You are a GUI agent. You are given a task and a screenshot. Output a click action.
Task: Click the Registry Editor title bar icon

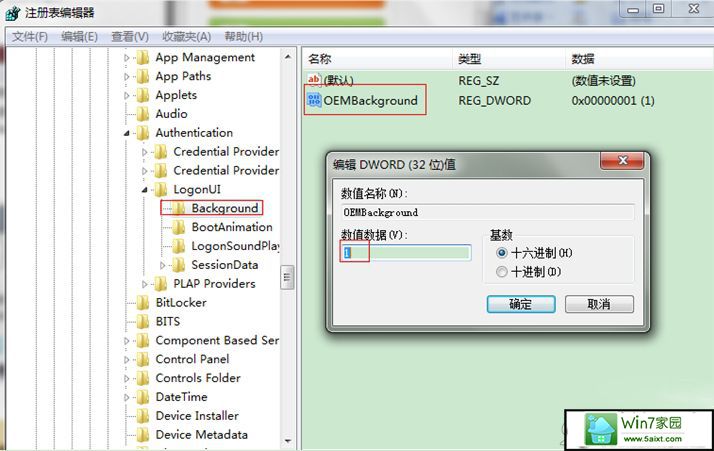click(12, 13)
